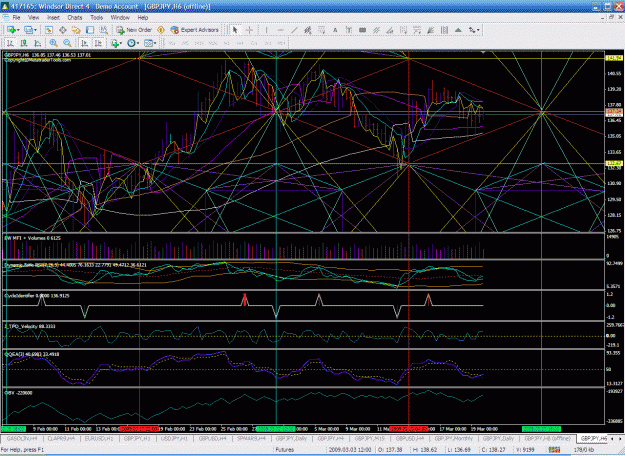Switch to the SPMAR9,H4 chart tab
The width and height of the screenshot is (625, 456).
(x=252, y=438)
